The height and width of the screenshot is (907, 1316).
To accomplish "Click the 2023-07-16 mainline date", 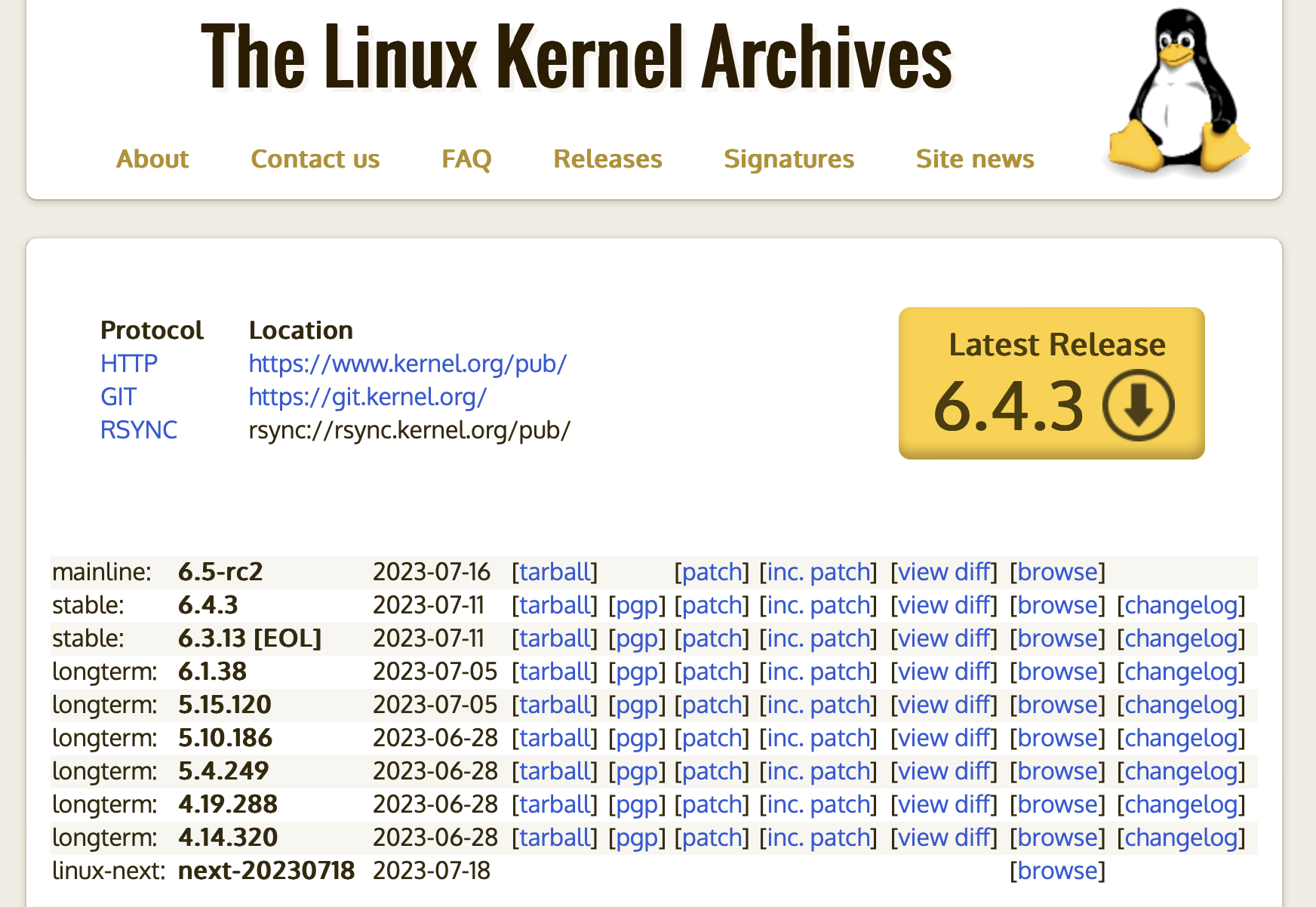I will [x=432, y=572].
